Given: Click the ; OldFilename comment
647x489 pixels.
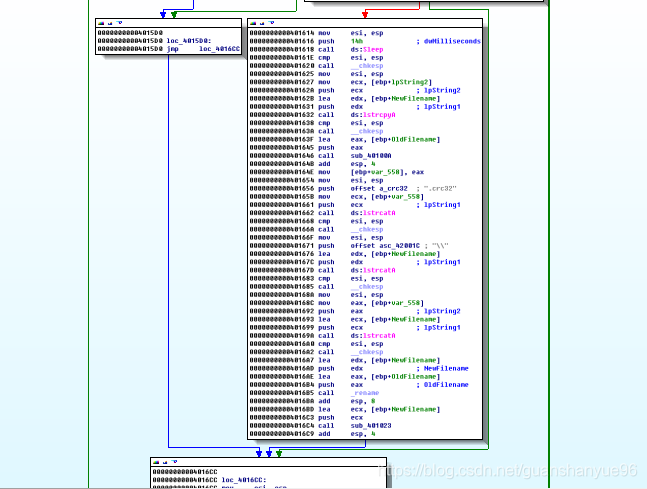Looking at the screenshot, I should click(442, 385).
